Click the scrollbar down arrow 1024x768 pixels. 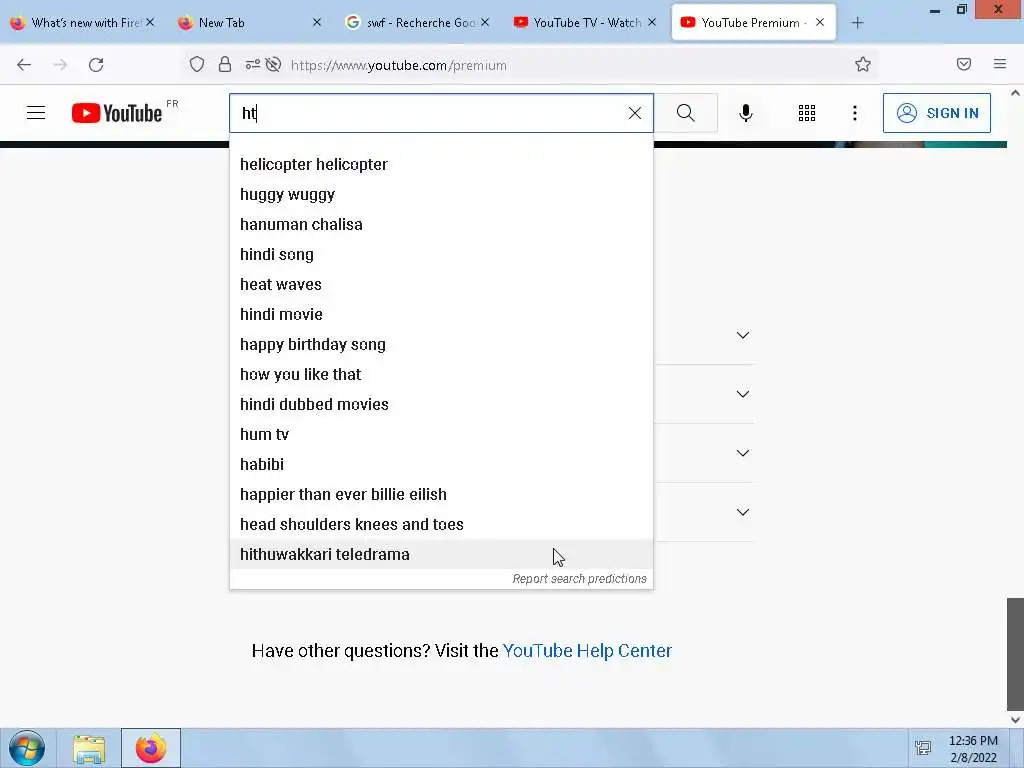point(1016,720)
